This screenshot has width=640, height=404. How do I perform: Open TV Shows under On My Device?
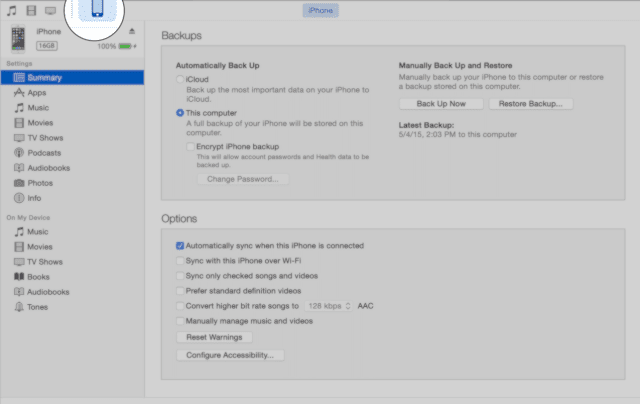[72, 262]
